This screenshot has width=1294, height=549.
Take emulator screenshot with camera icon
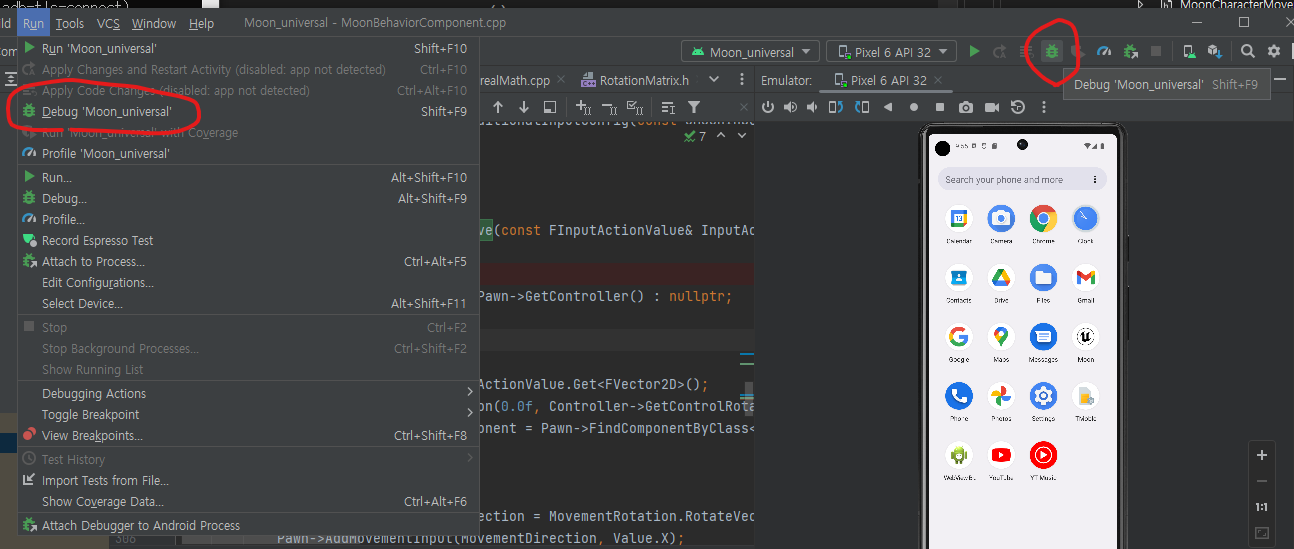click(966, 107)
